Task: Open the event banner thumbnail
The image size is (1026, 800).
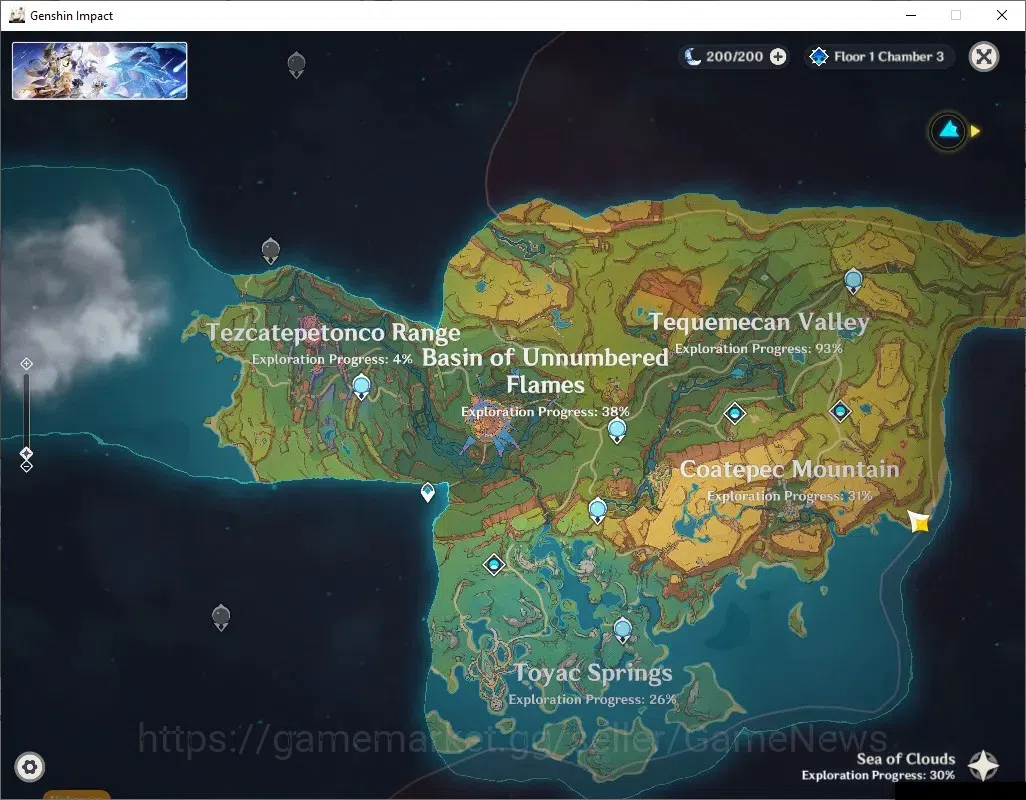Action: coord(99,71)
